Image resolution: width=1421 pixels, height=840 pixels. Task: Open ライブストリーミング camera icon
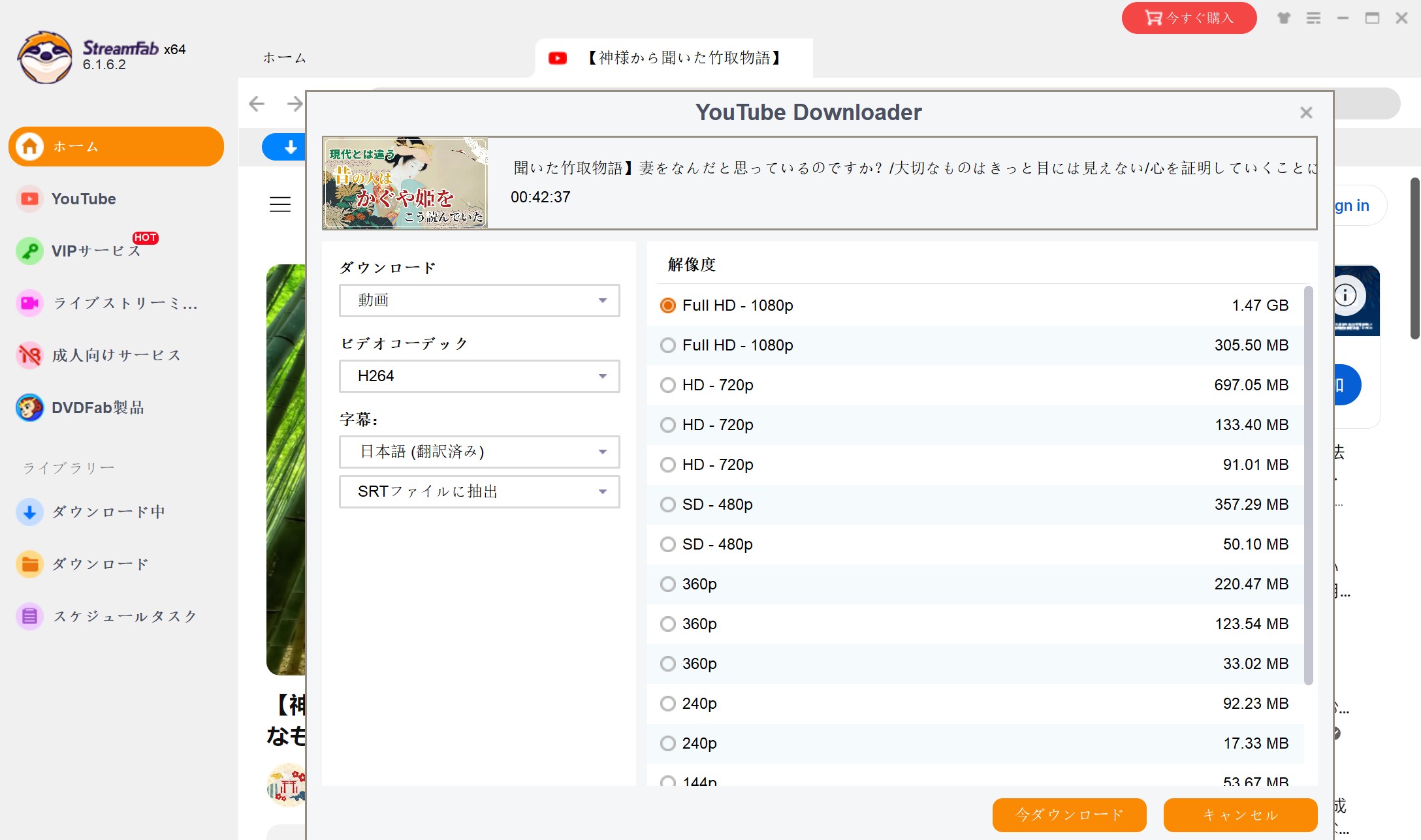point(29,303)
